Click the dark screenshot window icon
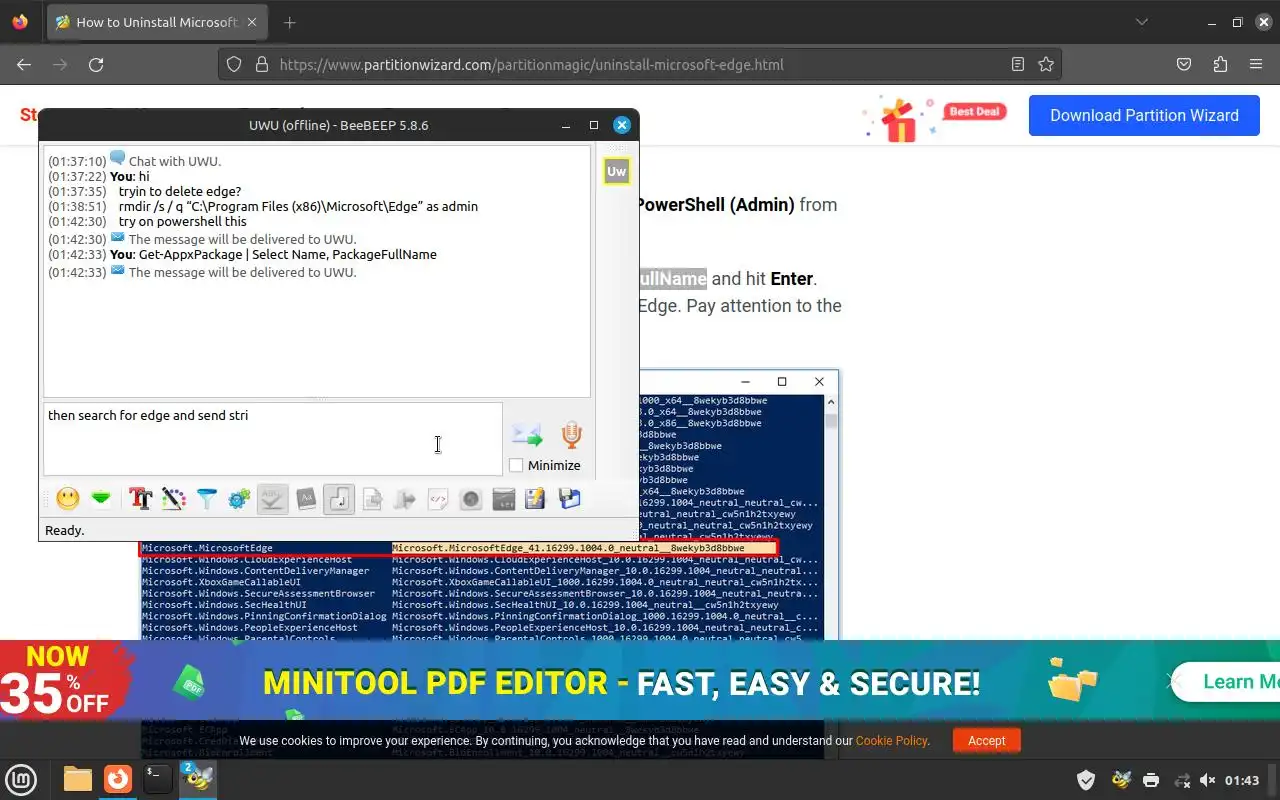The width and height of the screenshot is (1280, 800). 504,498
